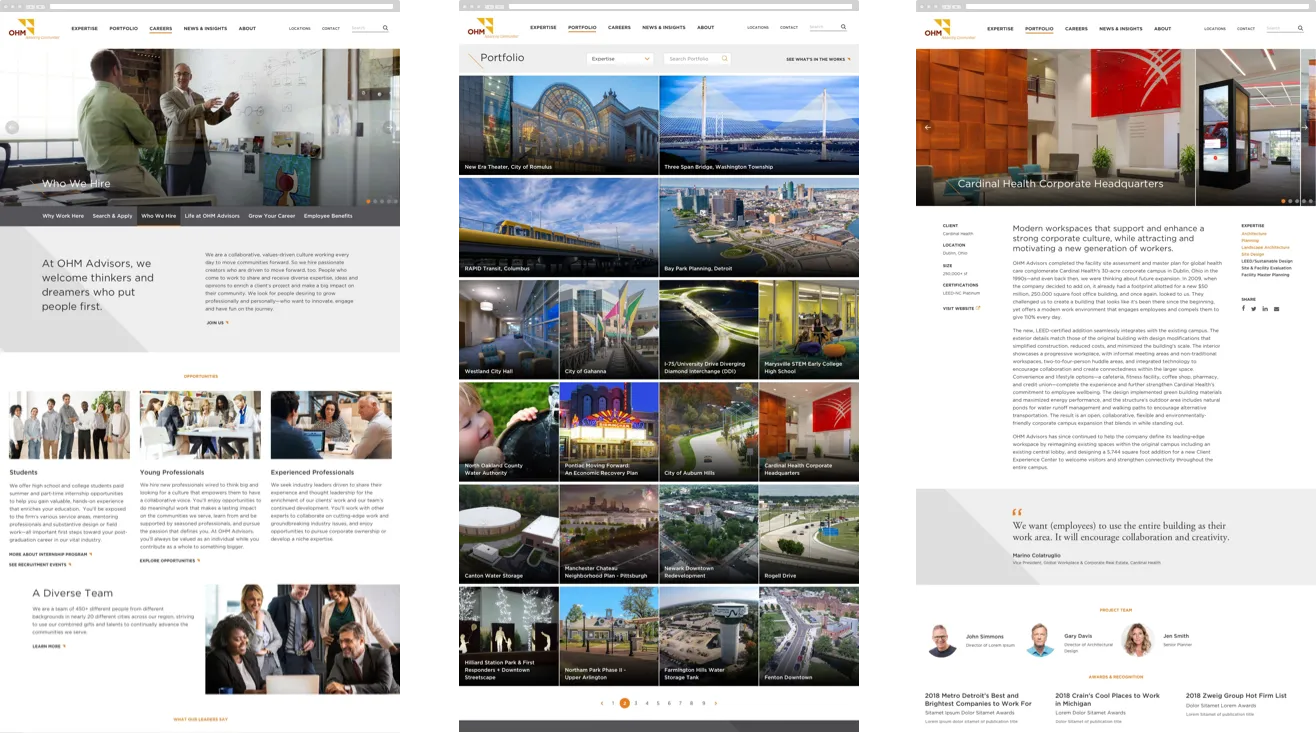Show the next Cardinal Health hero image
The image size is (1316, 733).
(x=1306, y=127)
